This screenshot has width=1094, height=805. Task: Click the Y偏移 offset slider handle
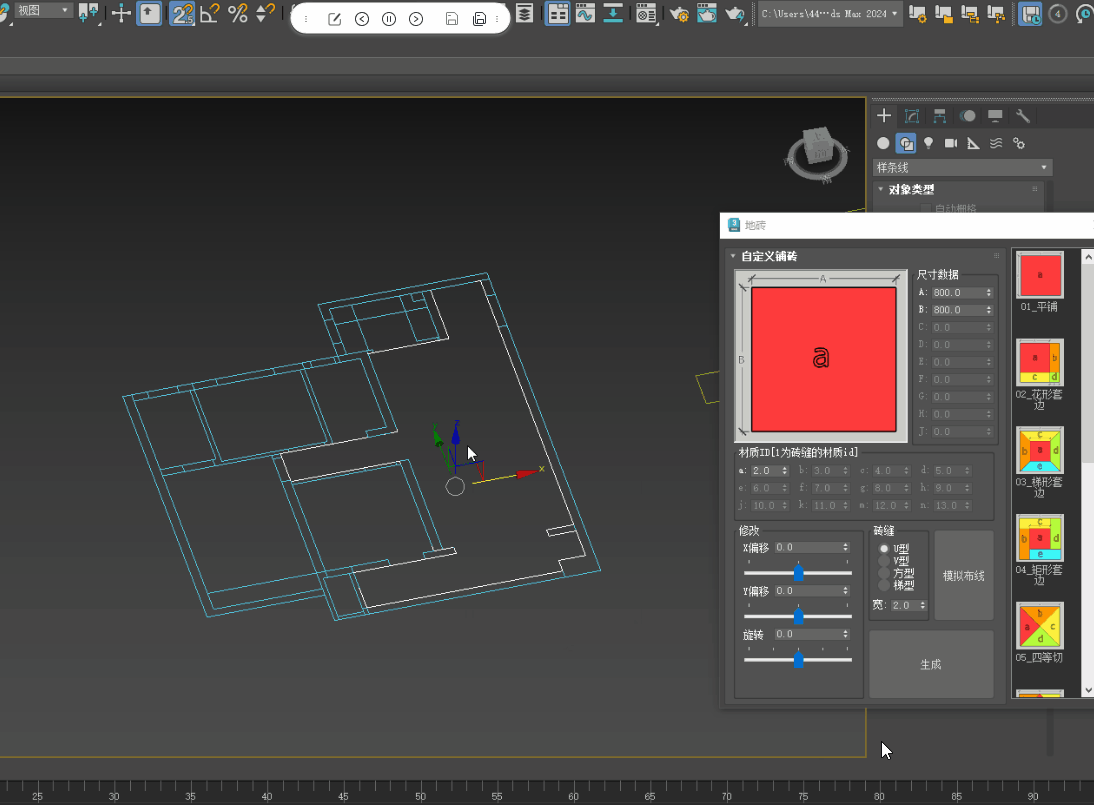click(799, 616)
